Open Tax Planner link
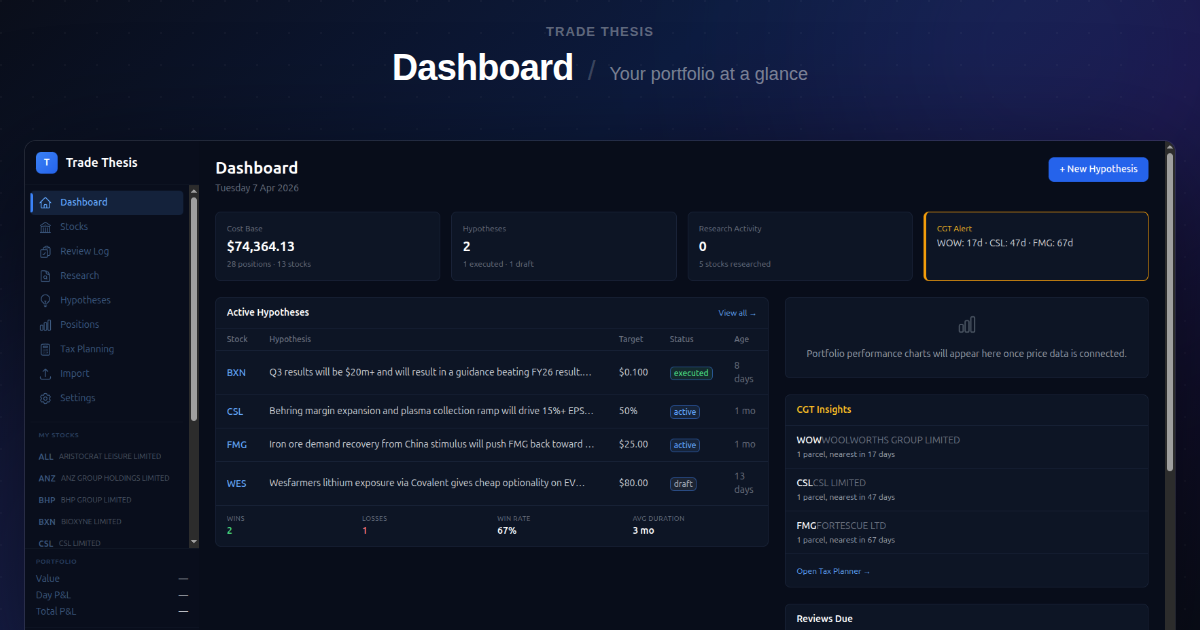Screen dimensions: 1200x630 (x=833, y=571)
